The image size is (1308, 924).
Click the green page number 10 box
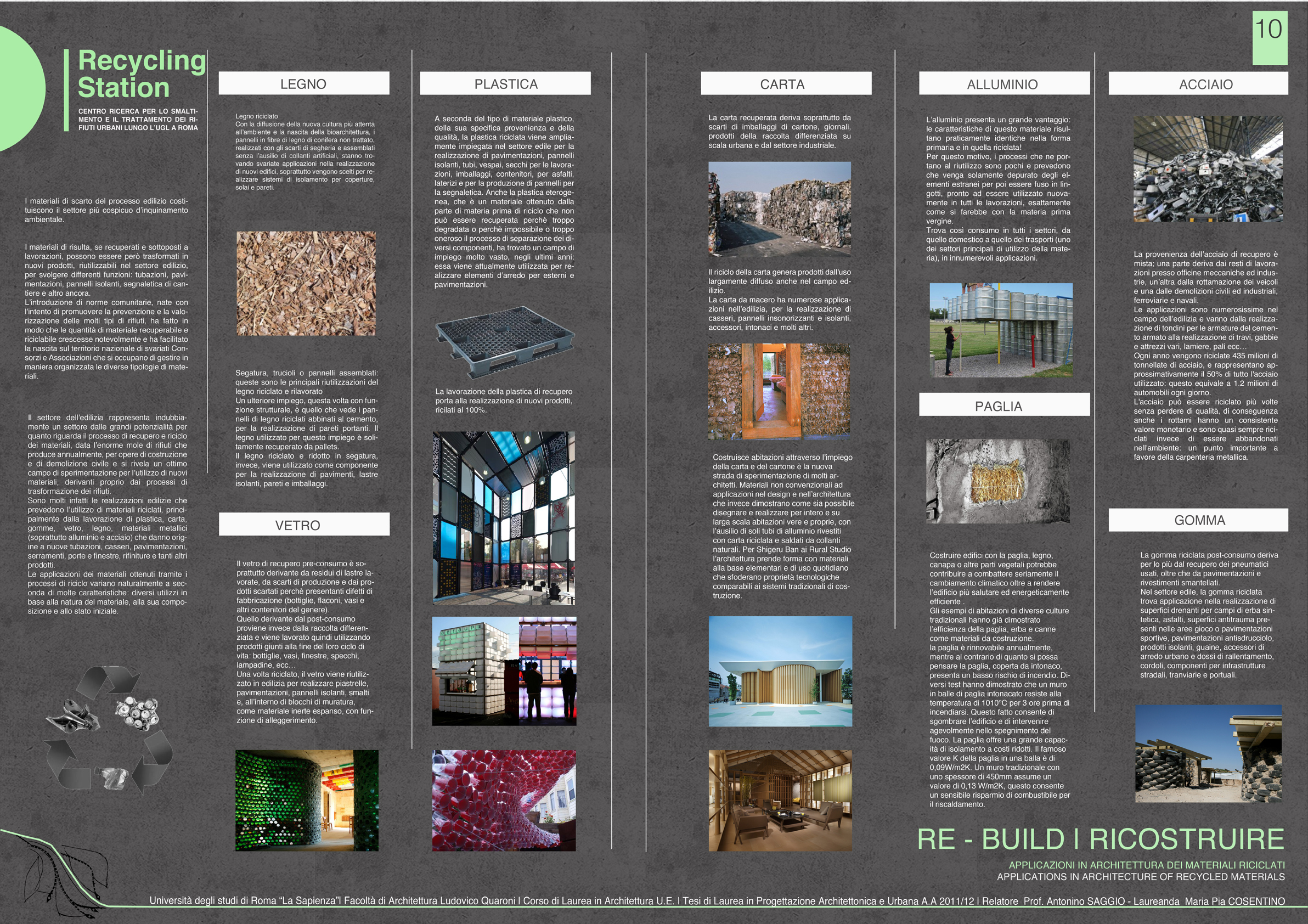(x=1269, y=38)
